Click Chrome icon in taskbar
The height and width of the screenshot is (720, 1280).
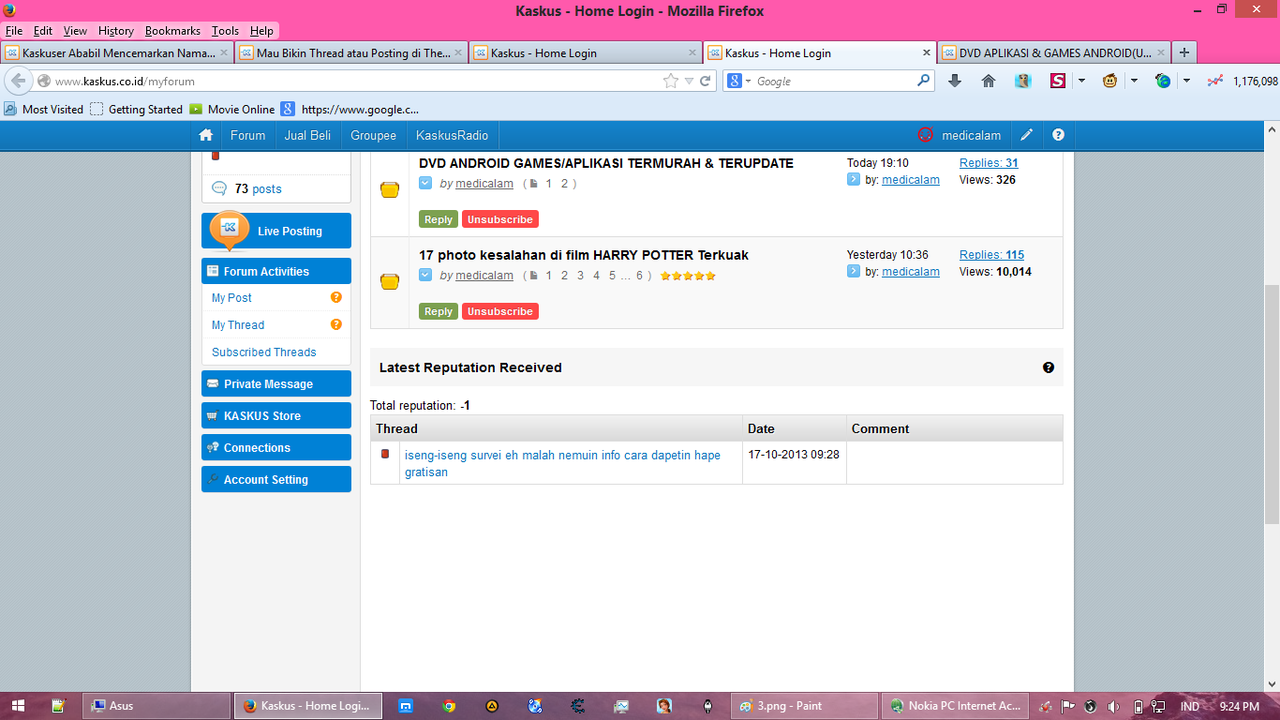(x=449, y=706)
